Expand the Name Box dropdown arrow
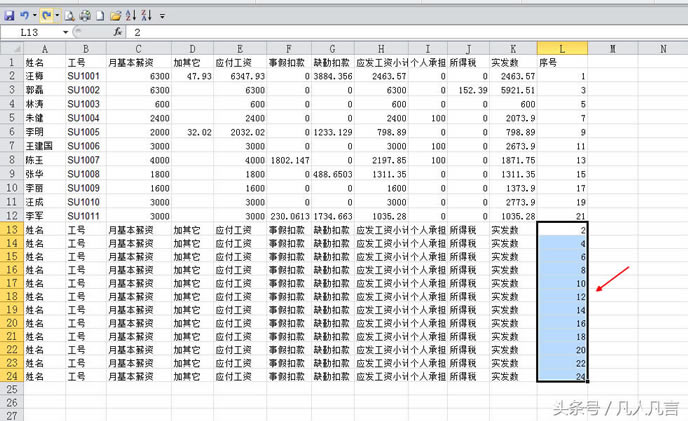The image size is (688, 421). click(x=67, y=32)
